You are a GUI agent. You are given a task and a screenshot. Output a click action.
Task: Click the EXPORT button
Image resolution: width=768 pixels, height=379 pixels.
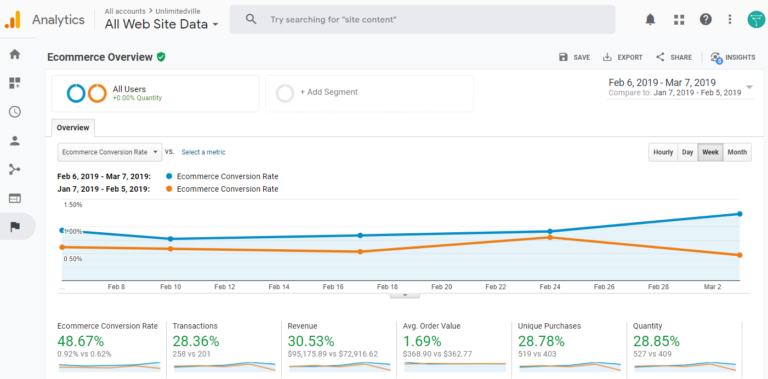coord(623,57)
